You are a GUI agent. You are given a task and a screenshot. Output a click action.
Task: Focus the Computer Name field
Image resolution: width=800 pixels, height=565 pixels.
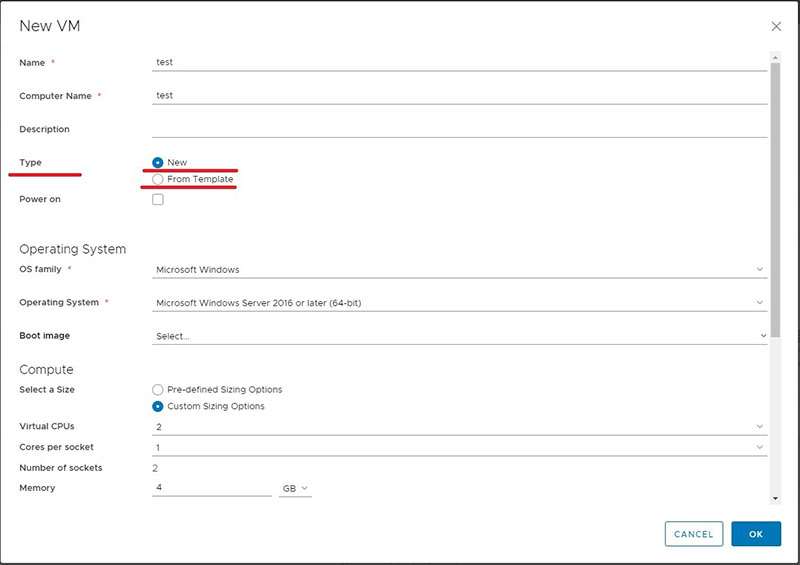click(460, 96)
